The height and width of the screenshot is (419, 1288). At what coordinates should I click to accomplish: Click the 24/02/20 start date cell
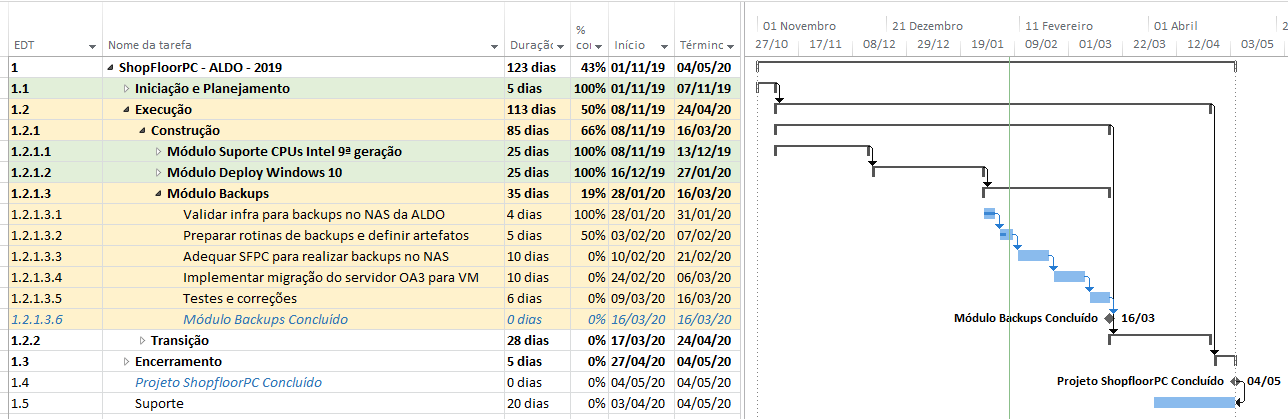click(637, 277)
